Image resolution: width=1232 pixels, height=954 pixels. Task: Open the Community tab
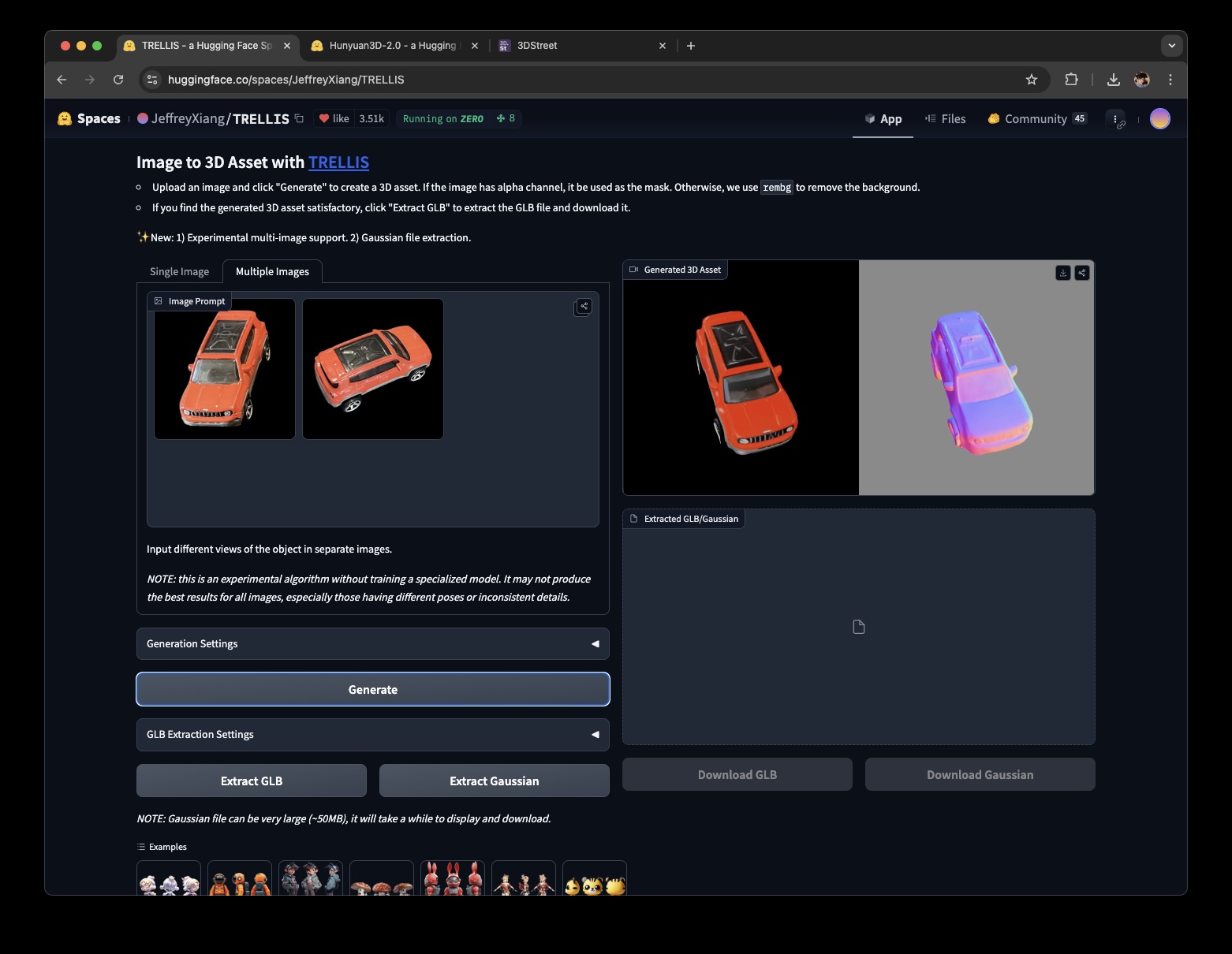pos(1036,118)
